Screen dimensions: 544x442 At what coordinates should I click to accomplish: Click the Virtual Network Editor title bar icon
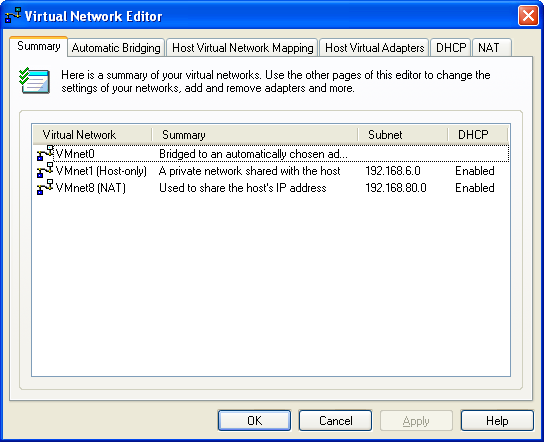[13, 16]
